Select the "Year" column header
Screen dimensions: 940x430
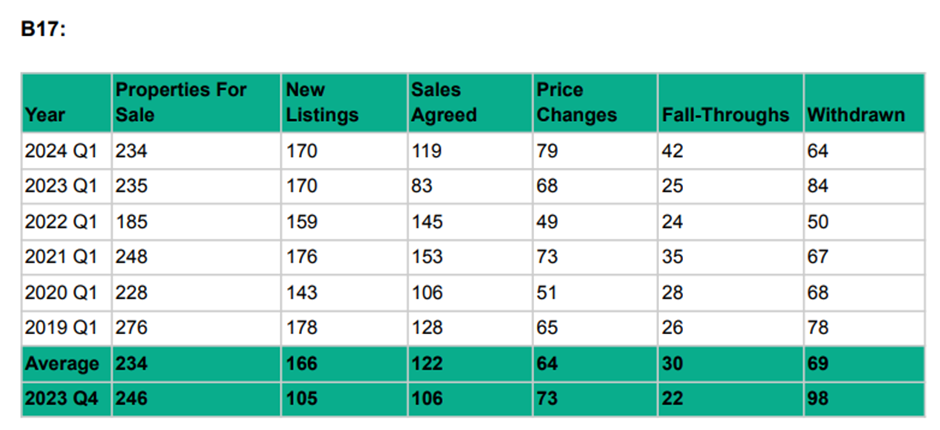coord(44,115)
